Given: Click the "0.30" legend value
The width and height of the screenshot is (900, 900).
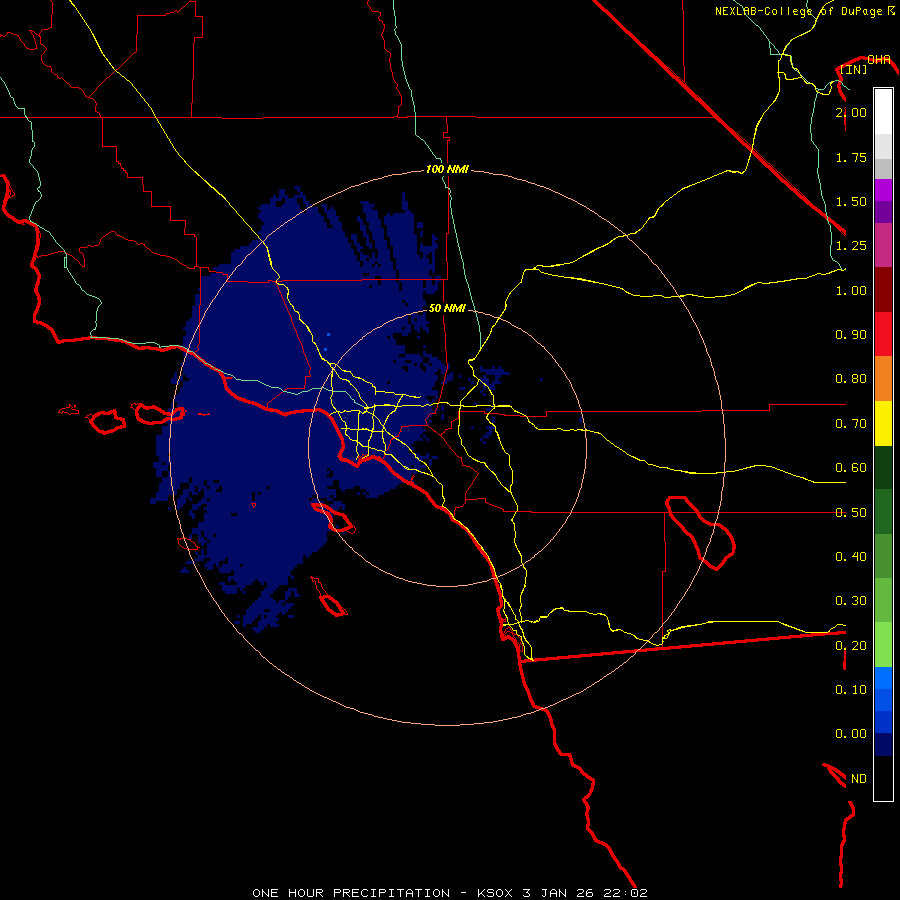Looking at the screenshot, I should [851, 600].
